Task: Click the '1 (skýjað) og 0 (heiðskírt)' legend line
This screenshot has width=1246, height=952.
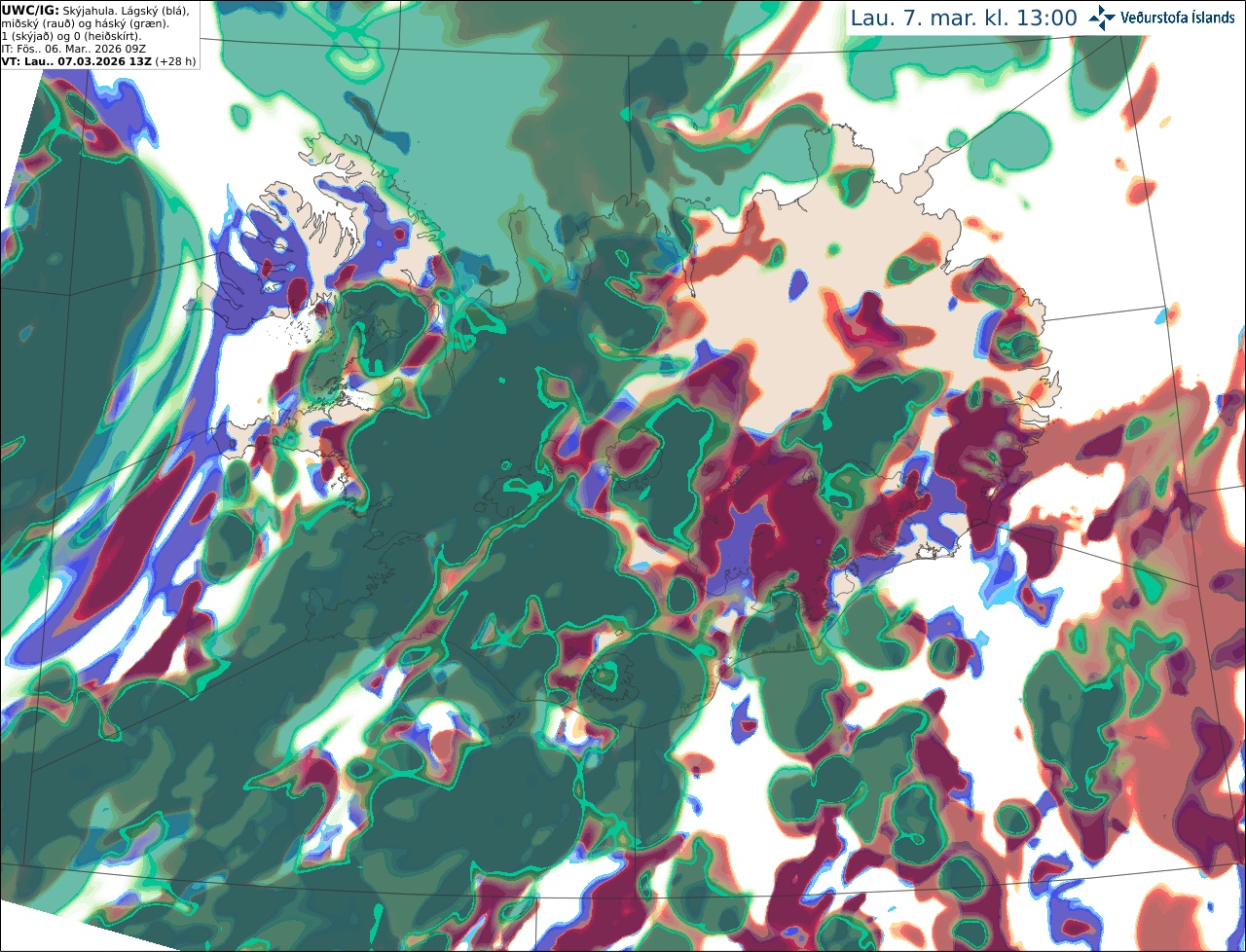Action: [71, 36]
